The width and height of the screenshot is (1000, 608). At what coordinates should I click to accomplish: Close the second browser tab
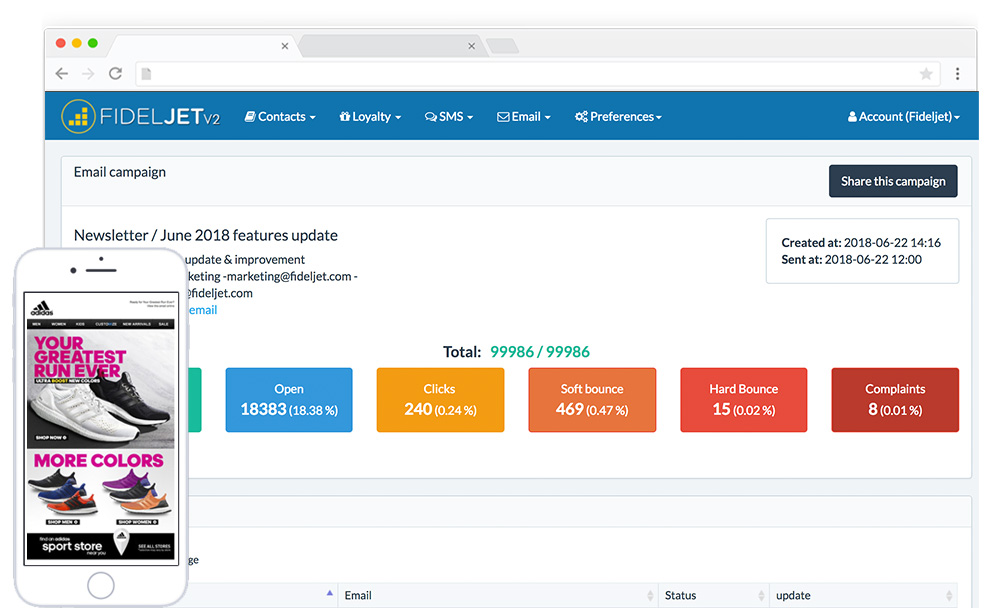click(471, 46)
